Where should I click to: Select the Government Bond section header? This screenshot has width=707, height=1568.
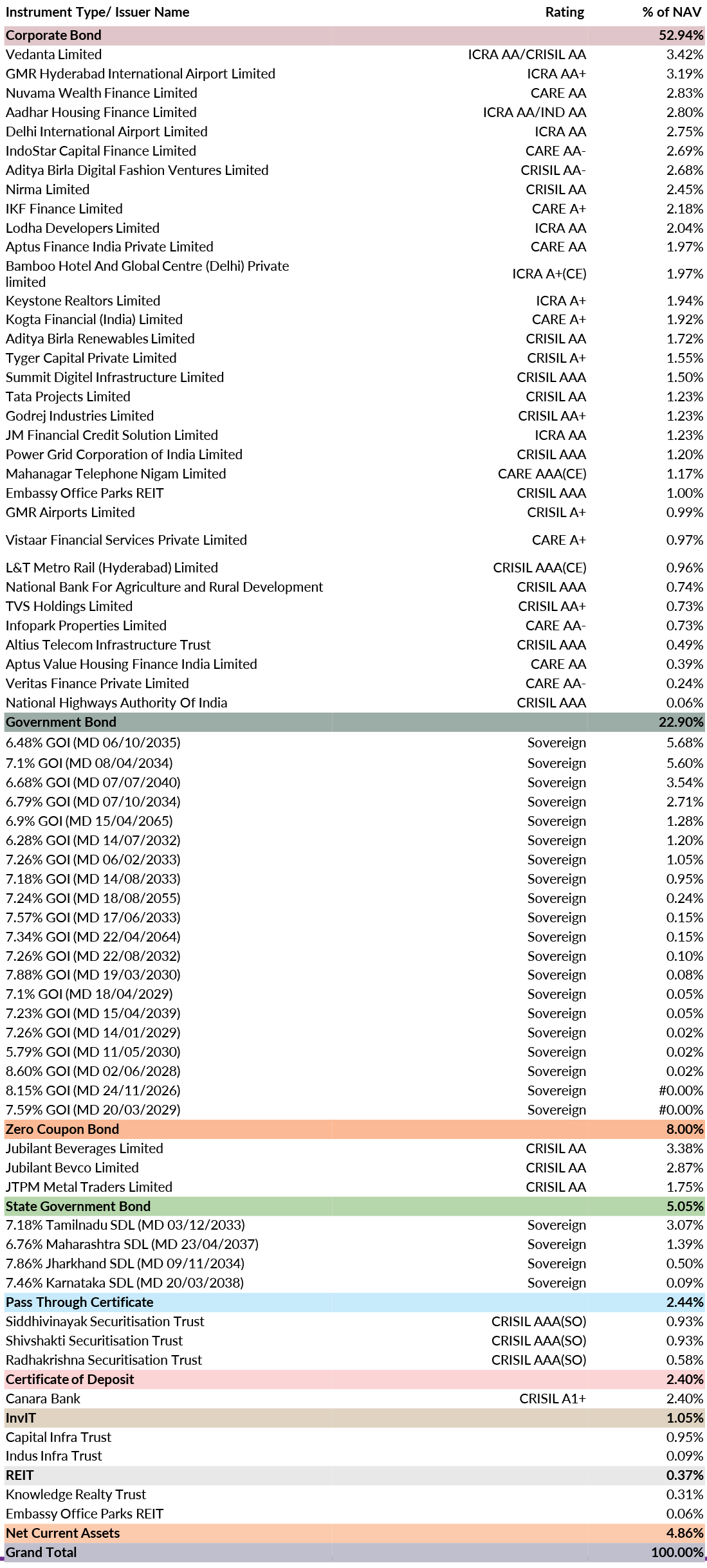[x=61, y=722]
